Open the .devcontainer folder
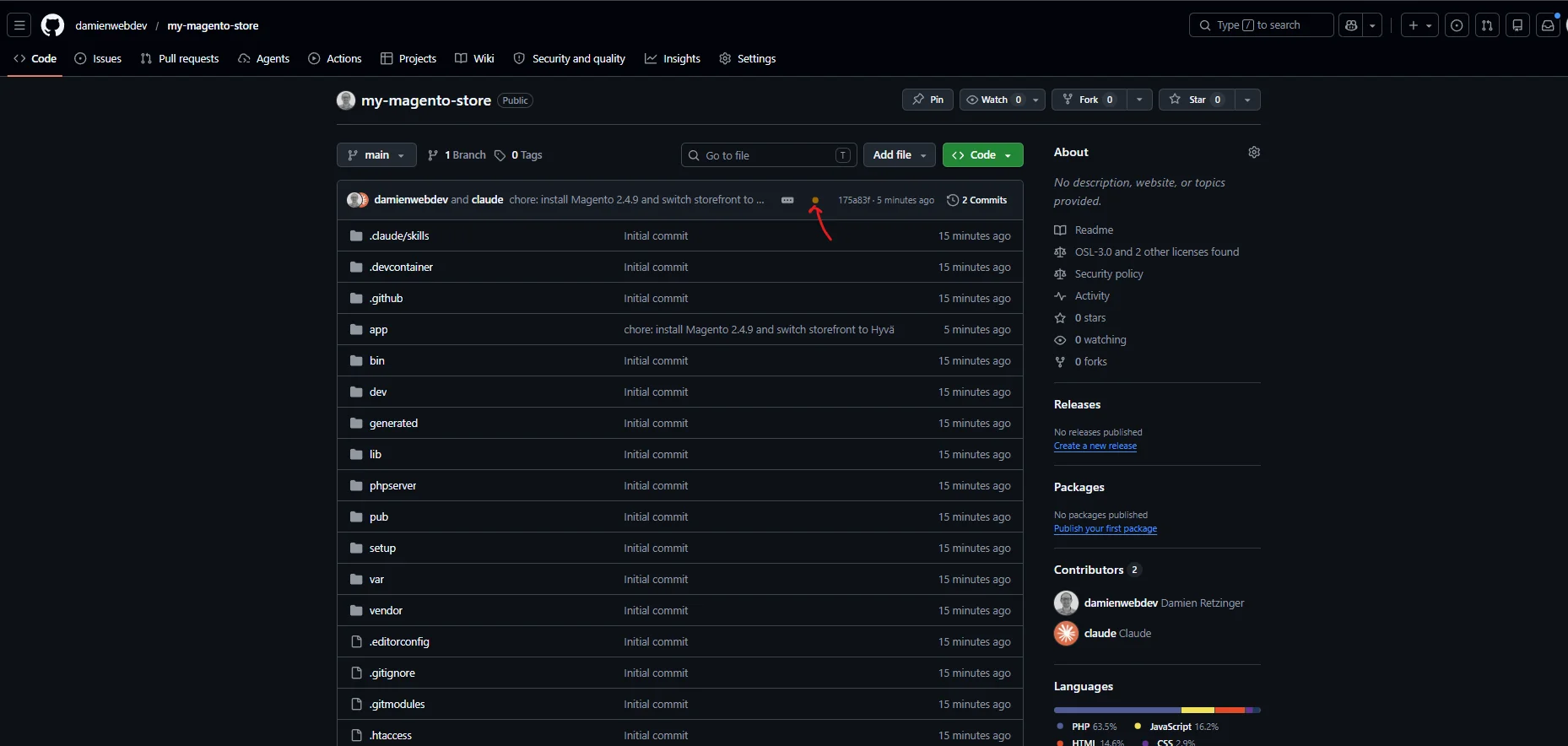1568x746 pixels. [x=401, y=267]
